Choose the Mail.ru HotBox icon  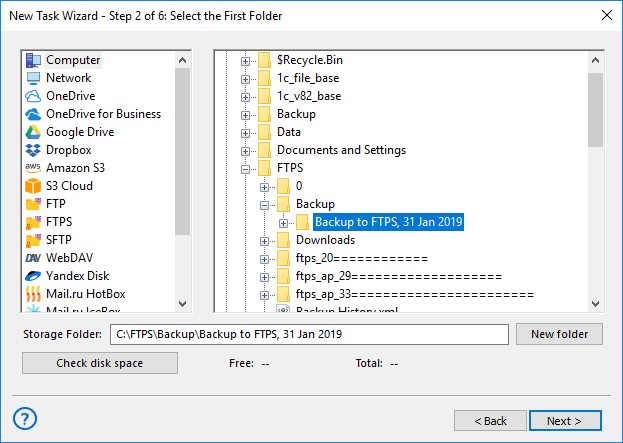[33, 294]
